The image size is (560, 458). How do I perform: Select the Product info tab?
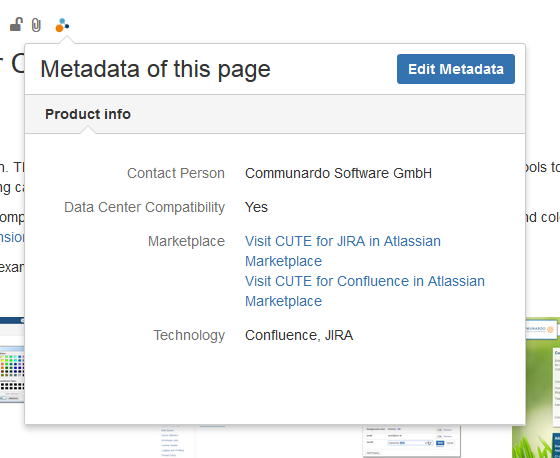(x=88, y=114)
